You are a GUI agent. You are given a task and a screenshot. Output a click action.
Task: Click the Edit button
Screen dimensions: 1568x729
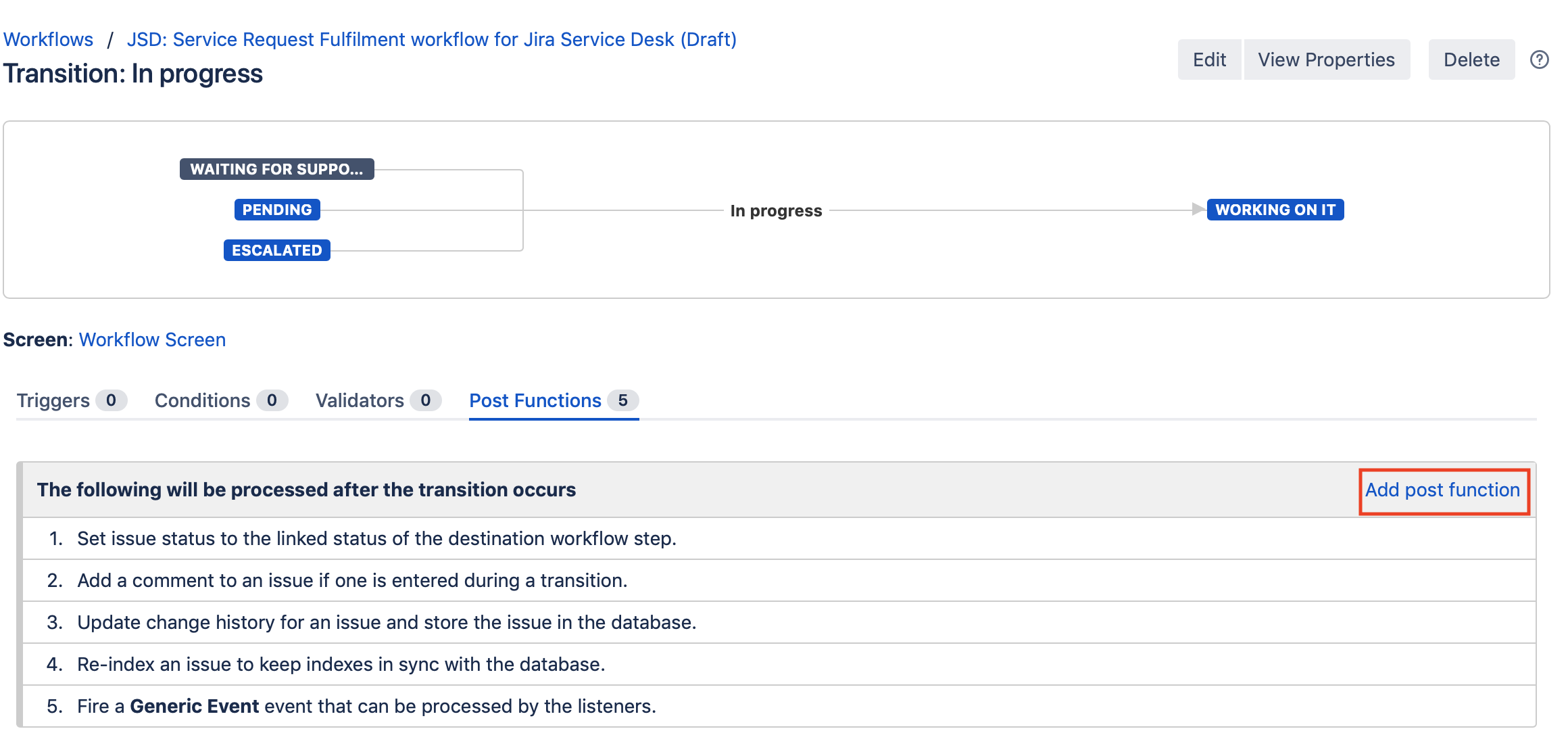click(1209, 60)
